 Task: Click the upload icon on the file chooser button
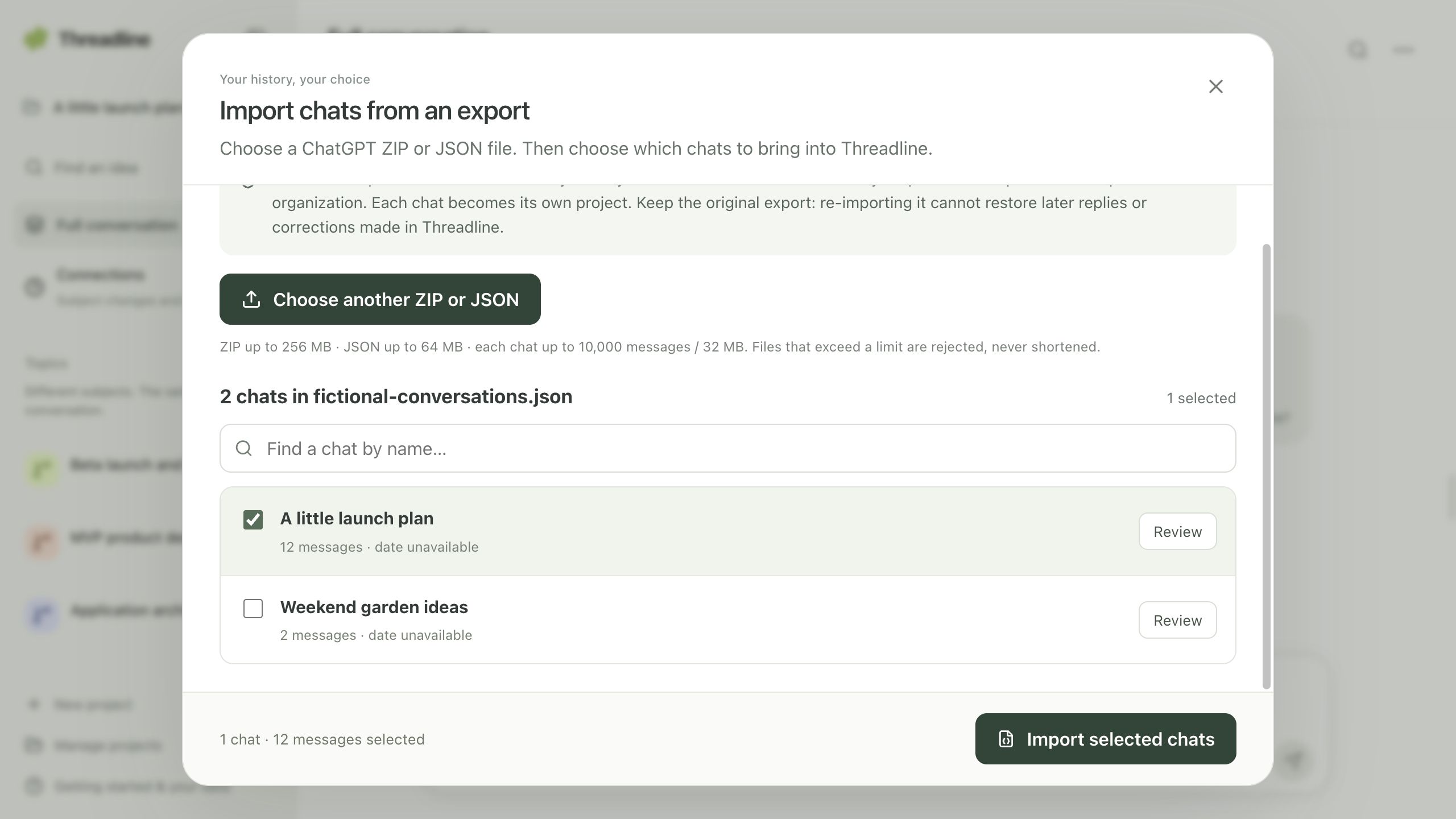coord(251,299)
